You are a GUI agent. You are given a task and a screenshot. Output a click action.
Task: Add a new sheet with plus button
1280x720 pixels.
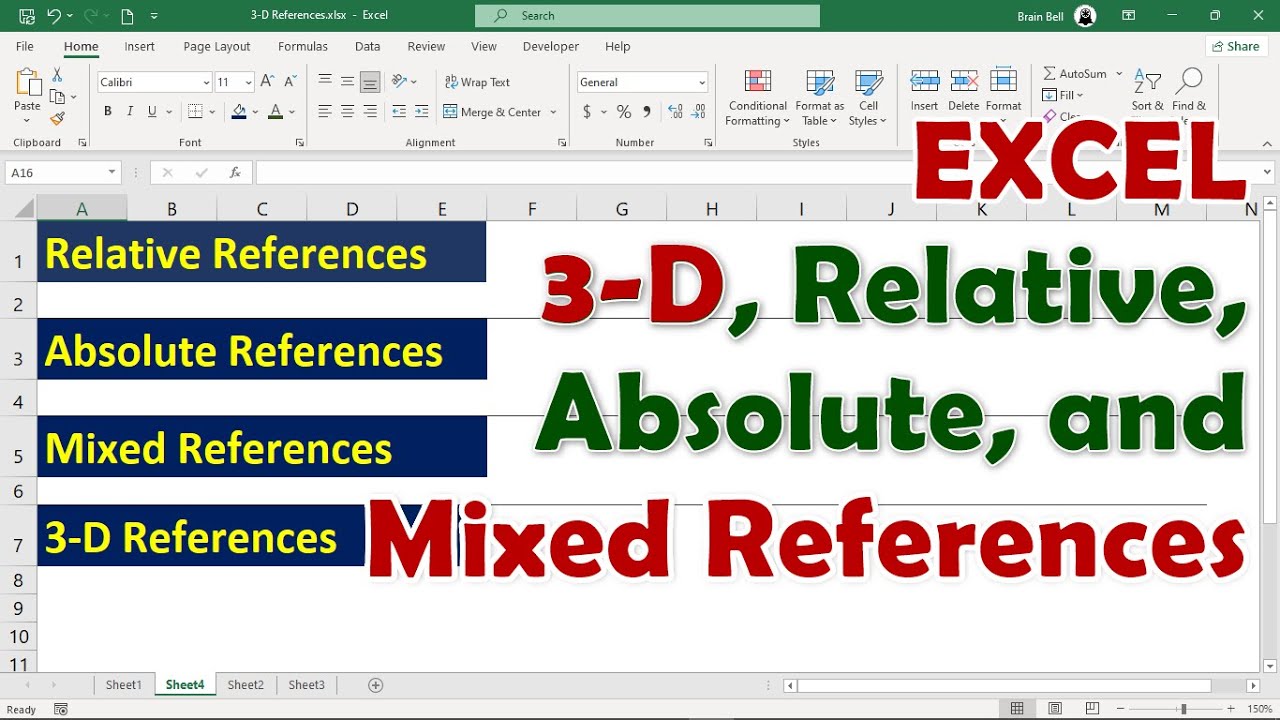[x=376, y=685]
